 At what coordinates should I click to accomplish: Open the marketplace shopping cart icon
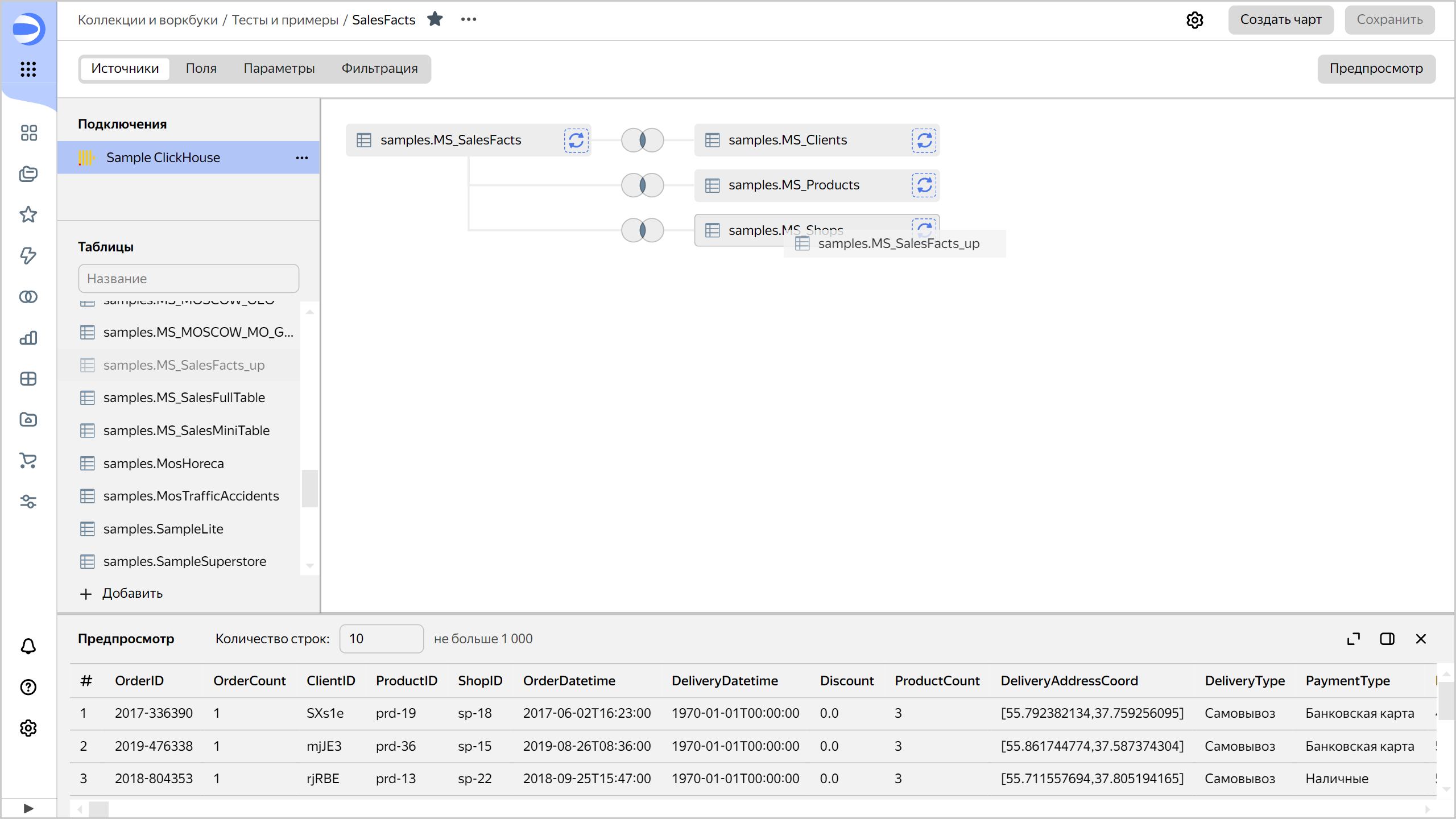28,461
